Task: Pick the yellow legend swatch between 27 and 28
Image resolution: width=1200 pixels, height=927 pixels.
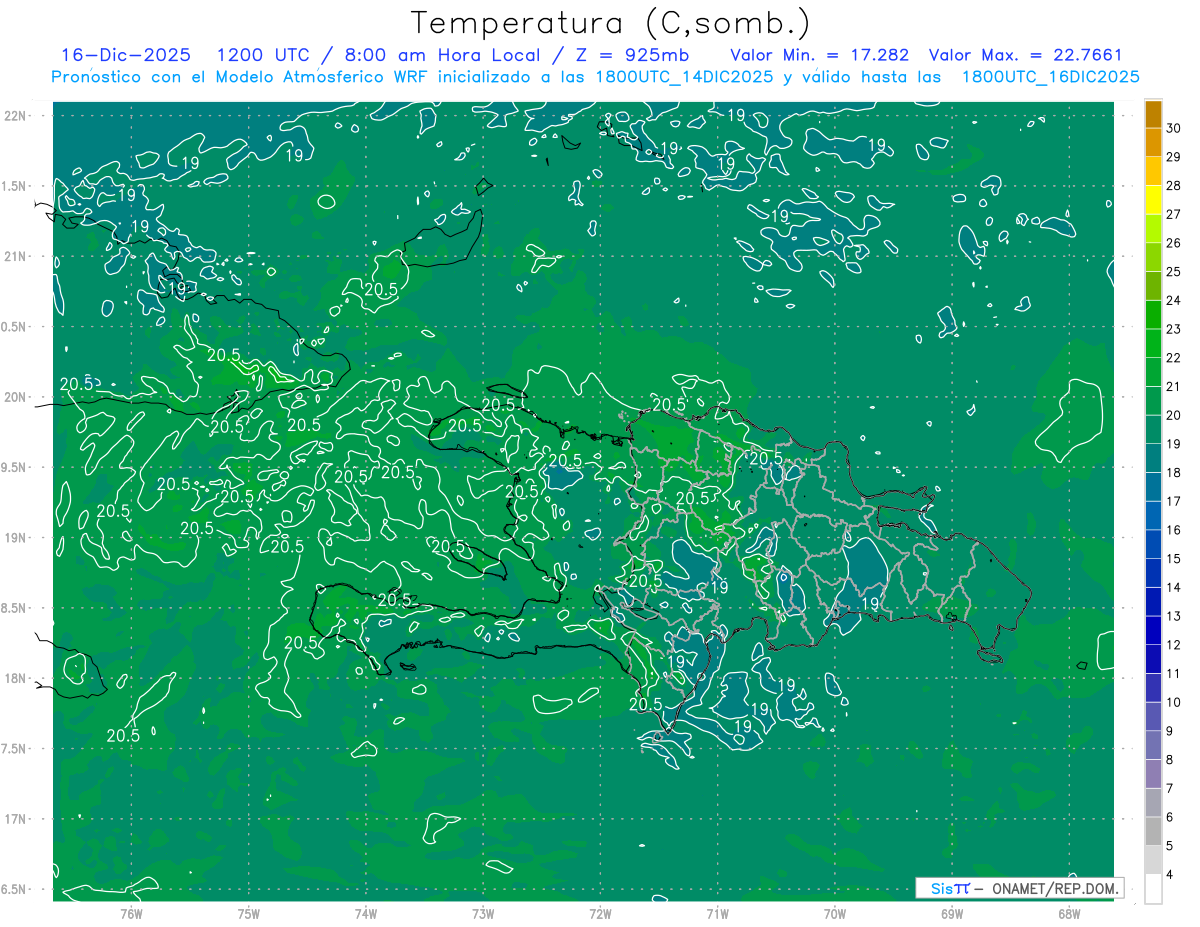Action: pyautogui.click(x=1153, y=199)
